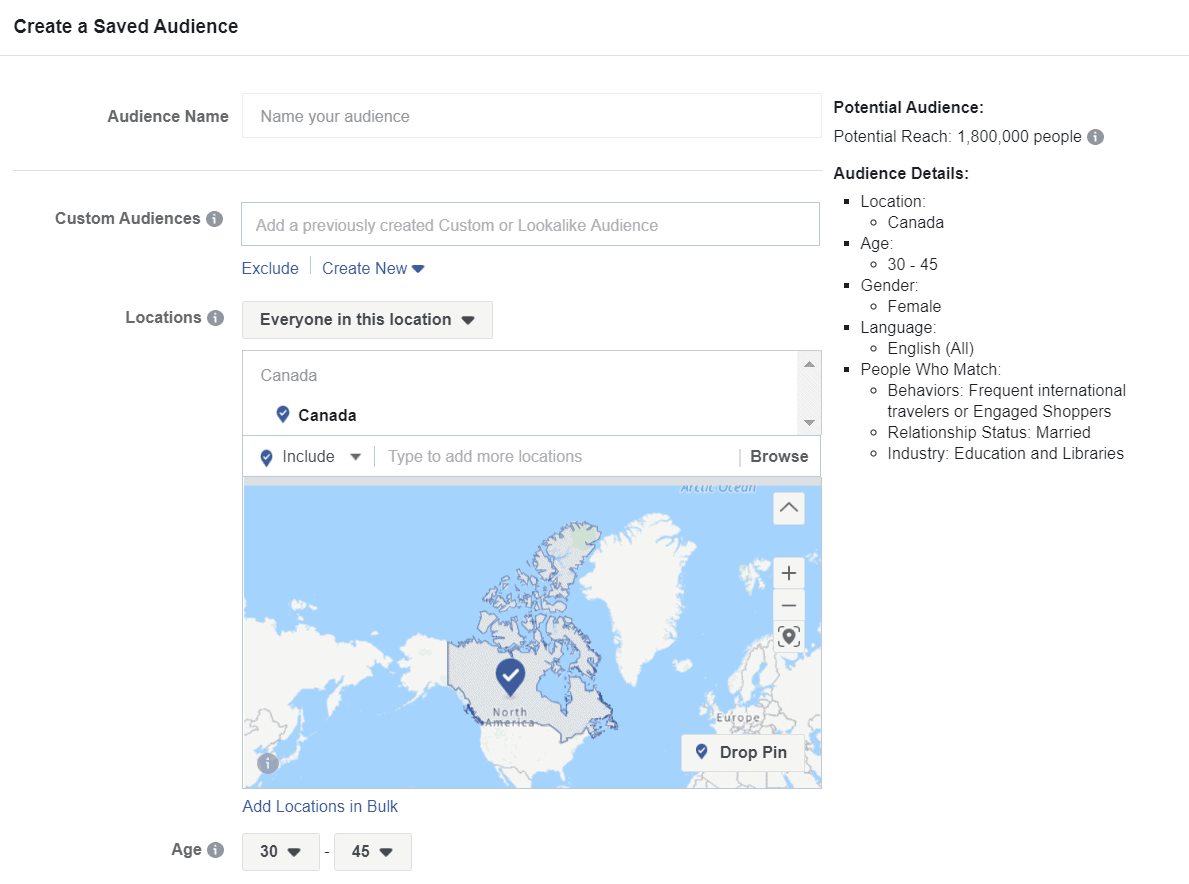Click the blue pin icon next to Canada
Viewport: 1189px width, 884px height.
pos(283,414)
